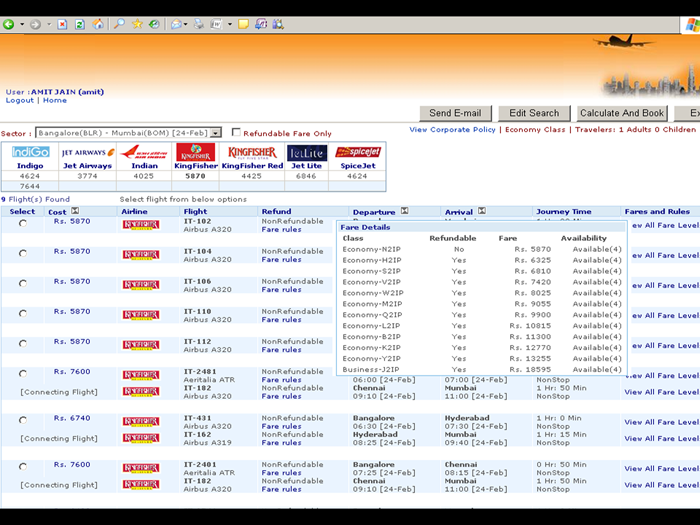Open the Back button history dropdown arrow

22,24
